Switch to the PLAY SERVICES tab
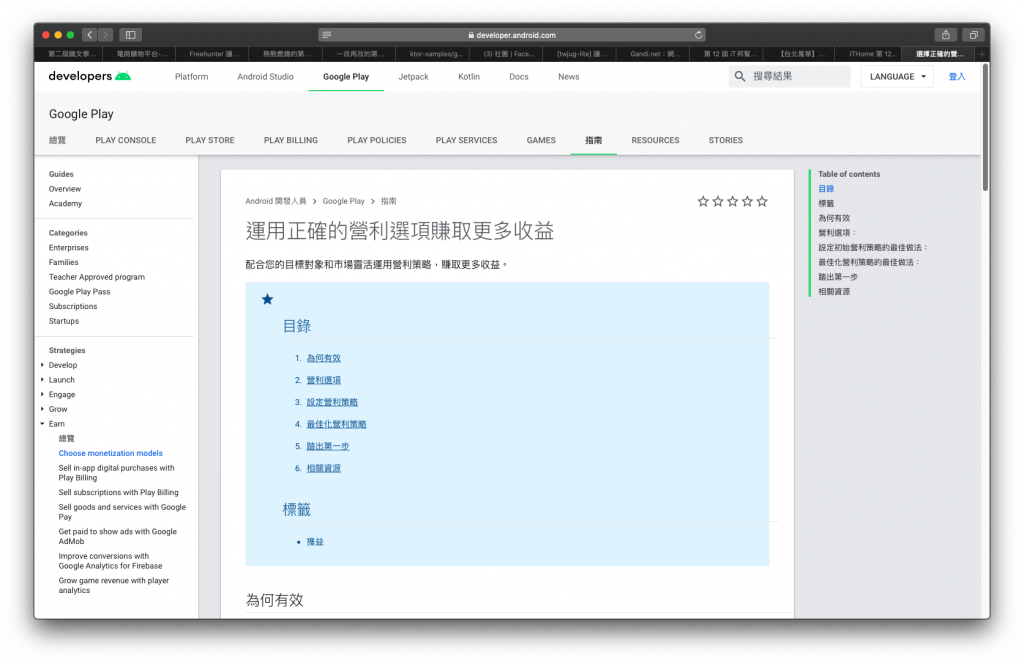The image size is (1024, 664). [466, 140]
